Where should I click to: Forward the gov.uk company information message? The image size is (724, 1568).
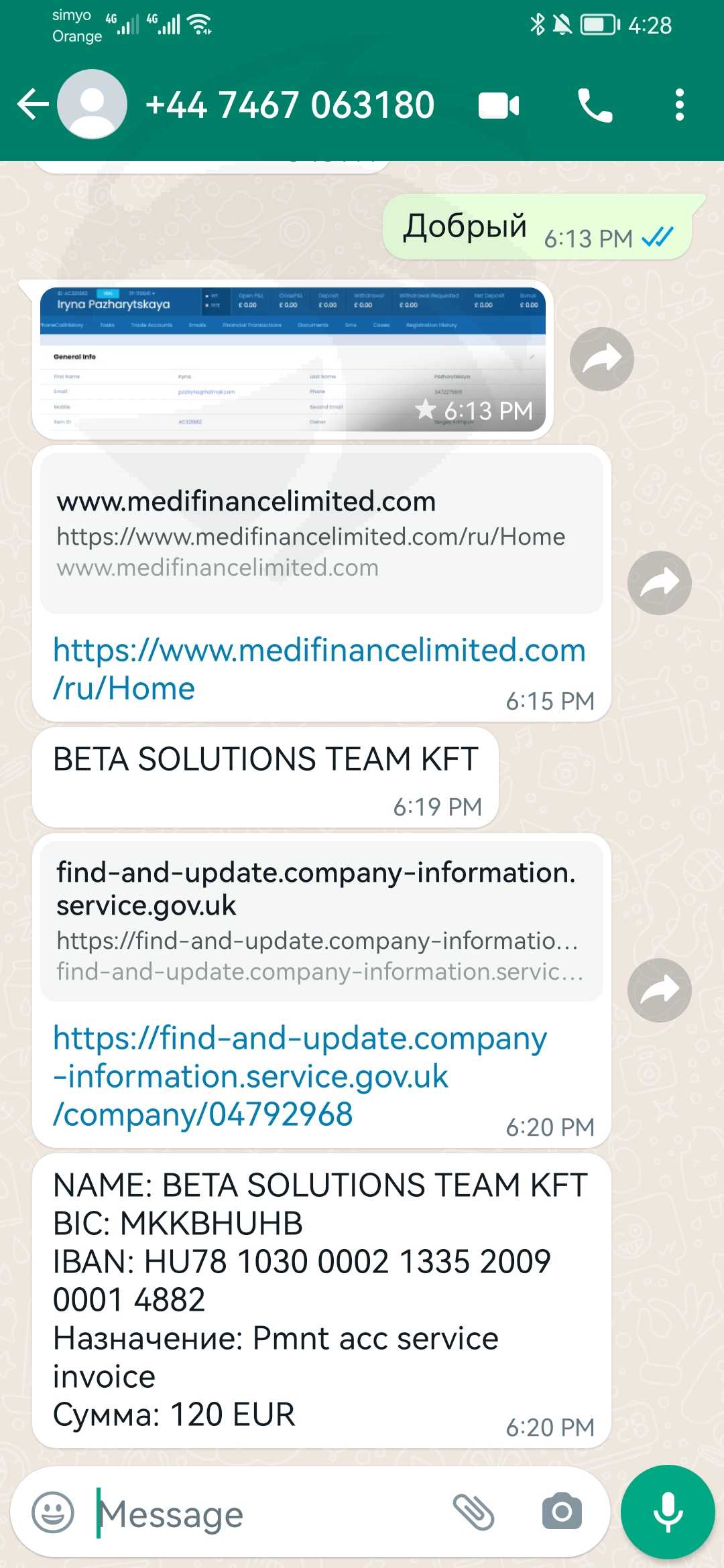click(659, 990)
